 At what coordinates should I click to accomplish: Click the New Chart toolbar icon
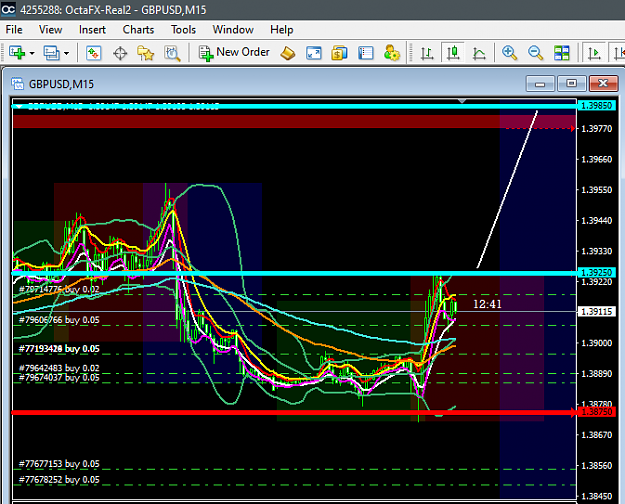tap(17, 53)
